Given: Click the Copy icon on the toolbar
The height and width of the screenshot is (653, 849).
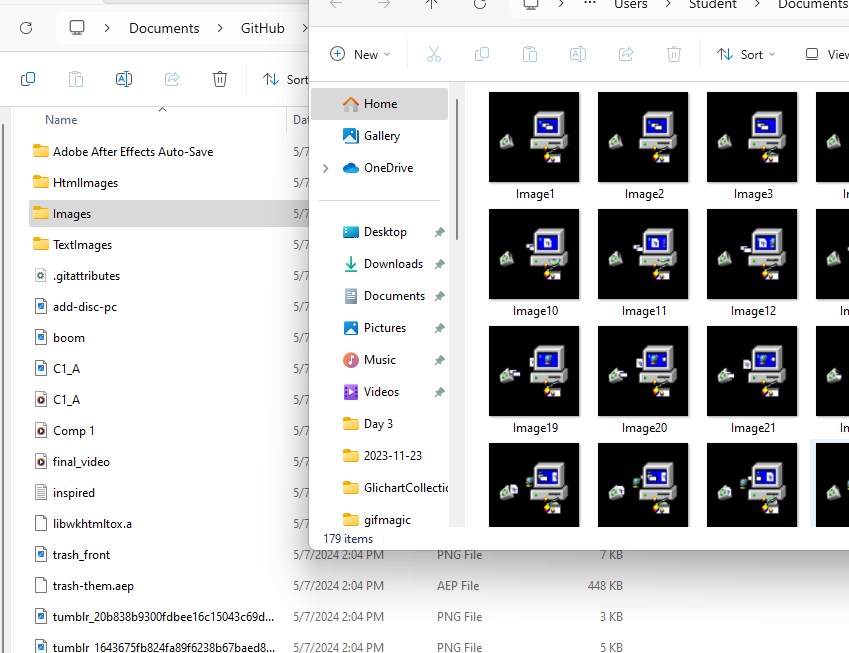Looking at the screenshot, I should tap(481, 54).
